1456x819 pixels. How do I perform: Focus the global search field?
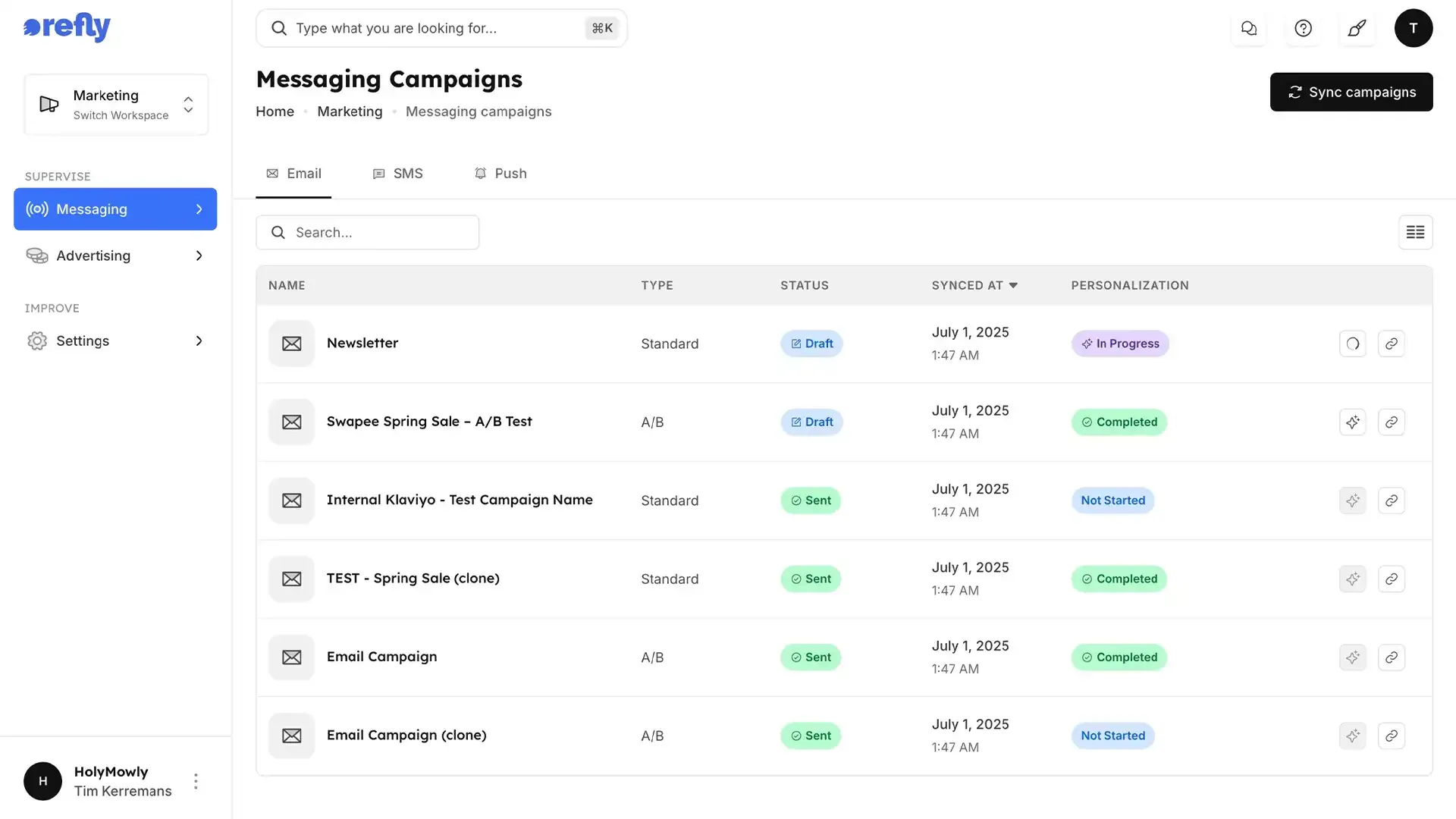pyautogui.click(x=441, y=28)
